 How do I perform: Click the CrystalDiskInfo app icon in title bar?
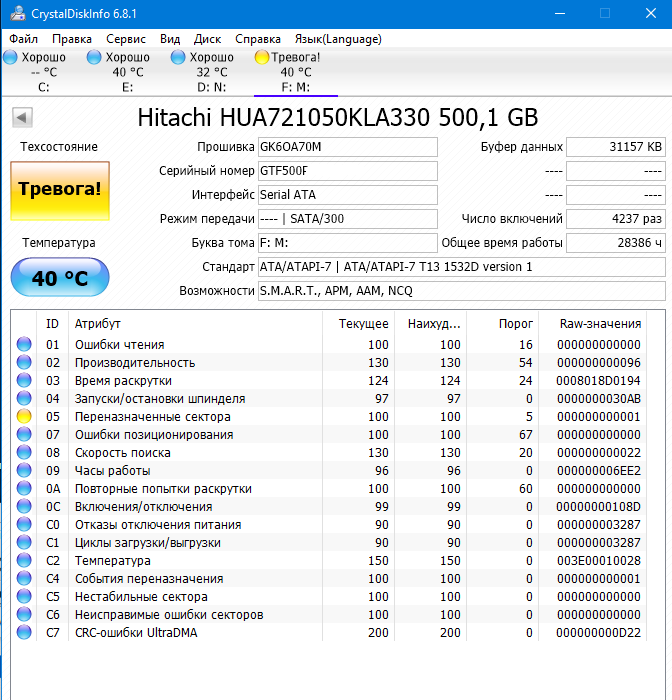pos(18,13)
